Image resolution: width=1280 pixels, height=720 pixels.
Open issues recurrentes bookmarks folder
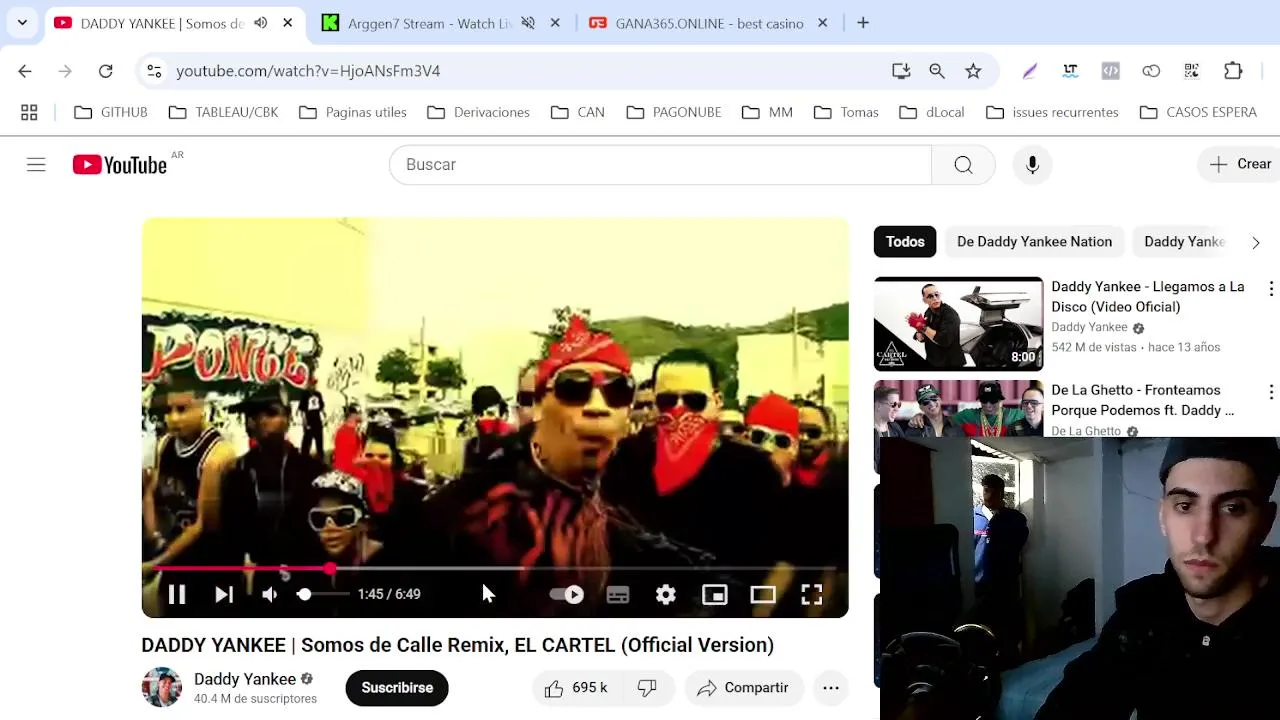tap(1052, 112)
